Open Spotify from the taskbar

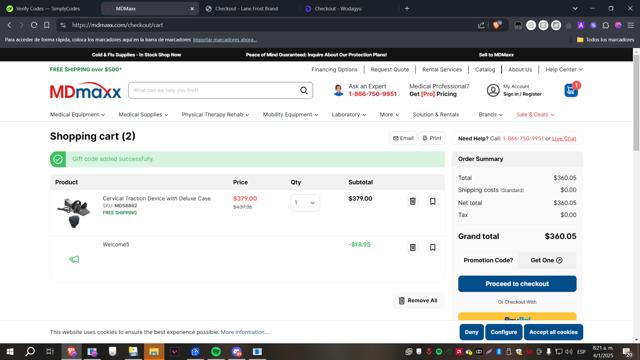pos(216,351)
